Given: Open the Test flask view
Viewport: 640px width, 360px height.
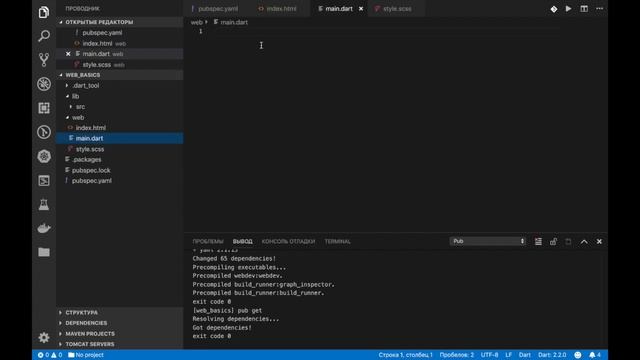Looking at the screenshot, I should click(x=44, y=204).
